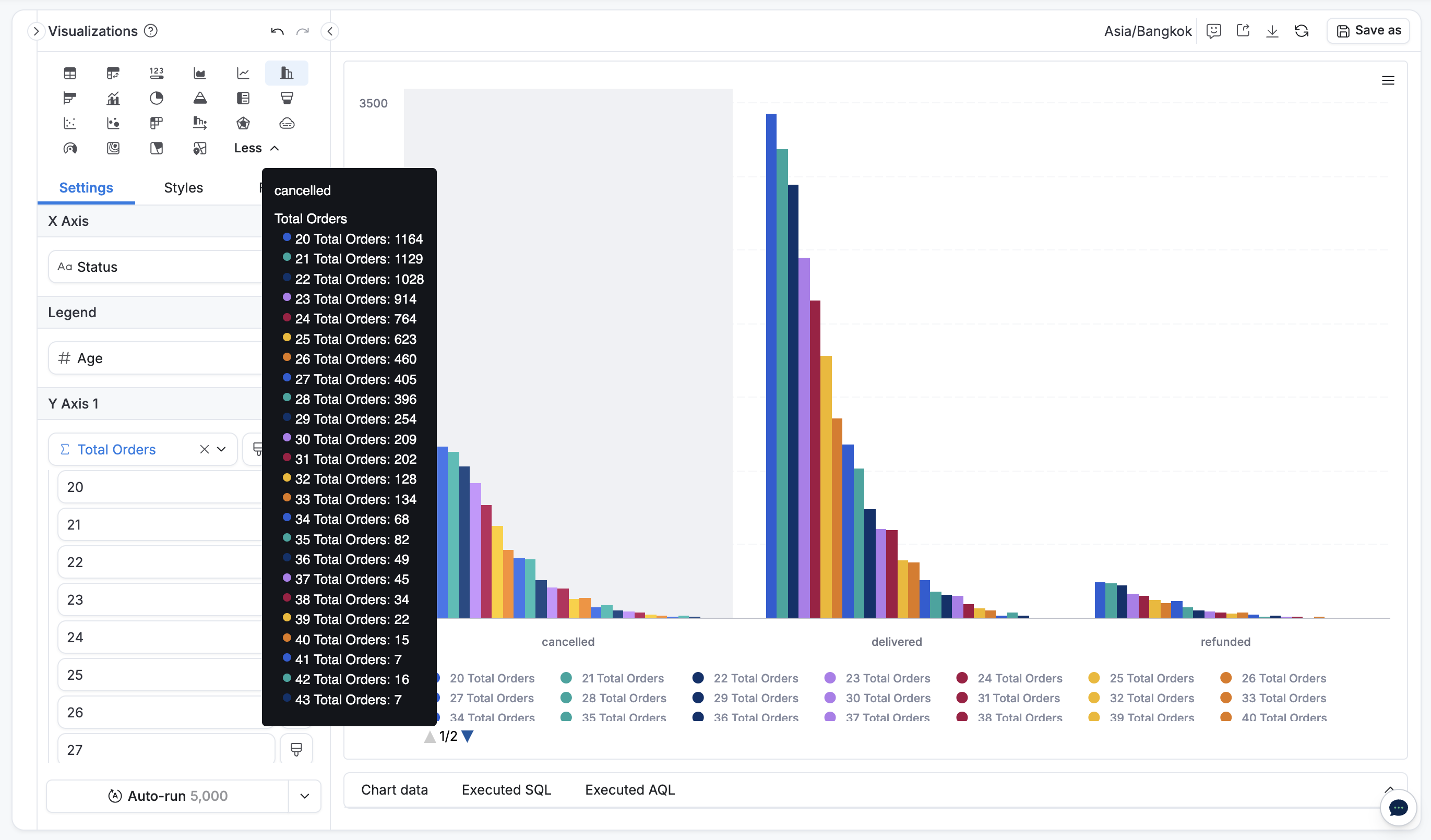The image size is (1431, 840).
Task: Go to next legend page arrow
Action: pos(468,737)
